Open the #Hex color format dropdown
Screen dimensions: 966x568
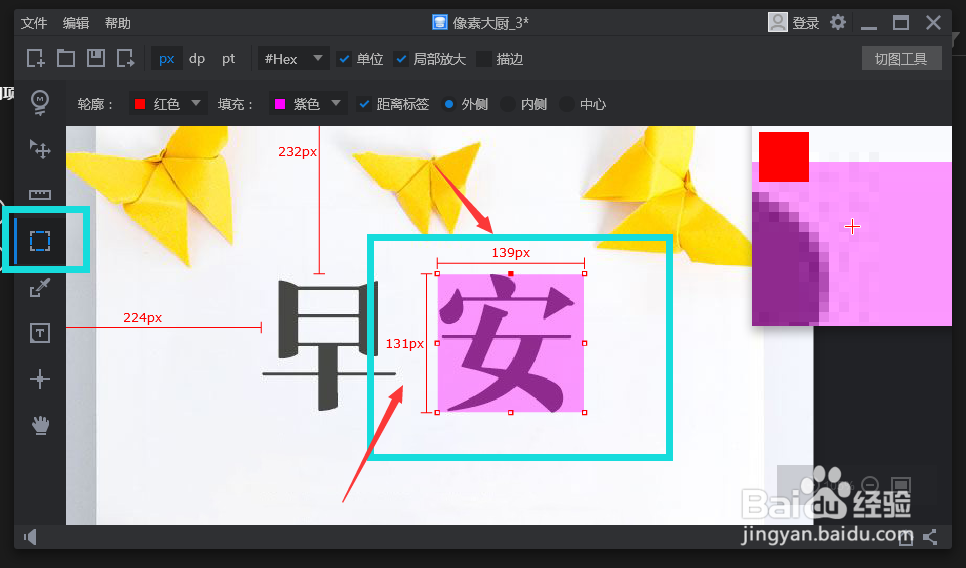point(293,59)
